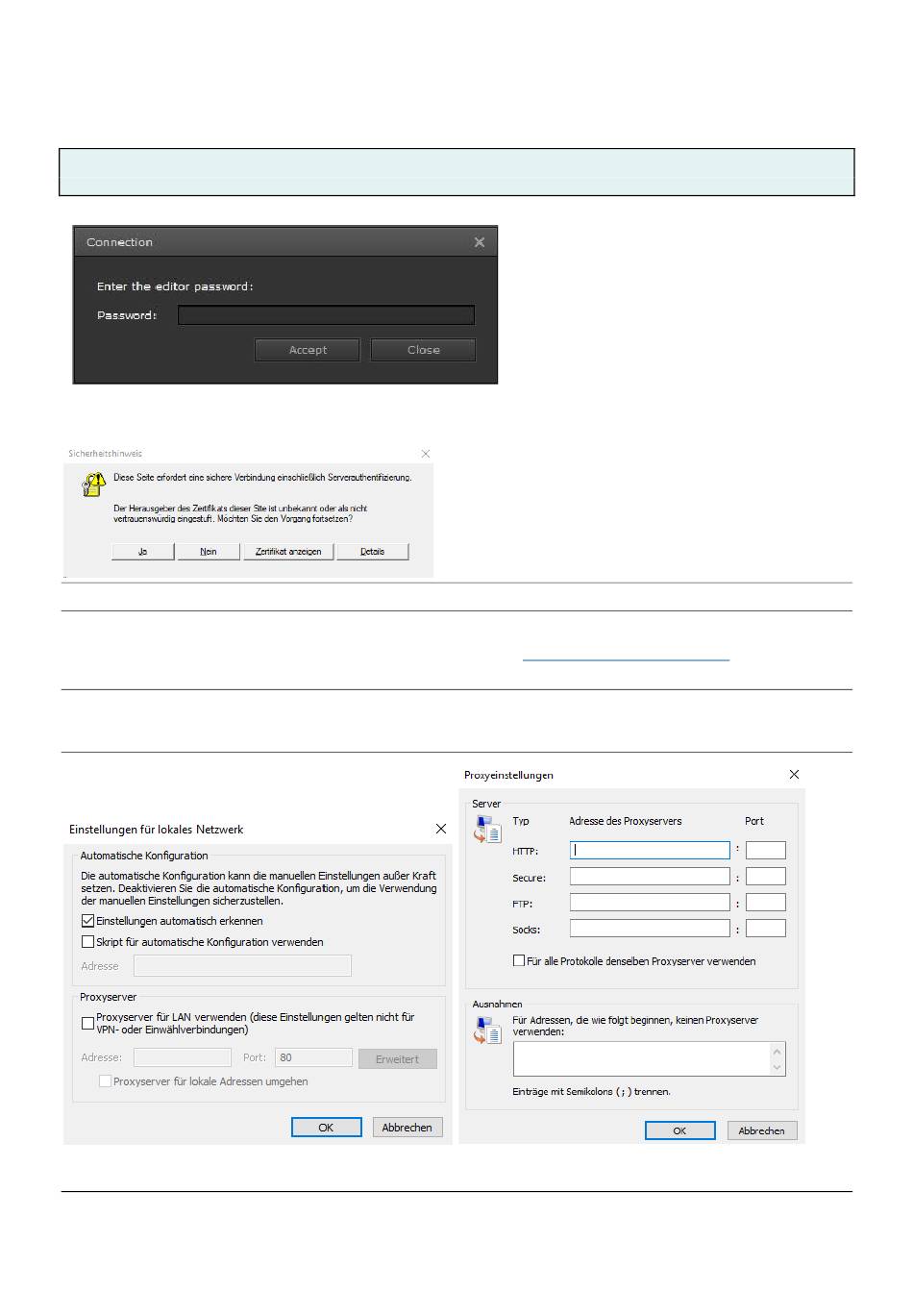Click OK in Einstellungen für lokales Netzwerk
913x1316 pixels.
coord(327,1128)
